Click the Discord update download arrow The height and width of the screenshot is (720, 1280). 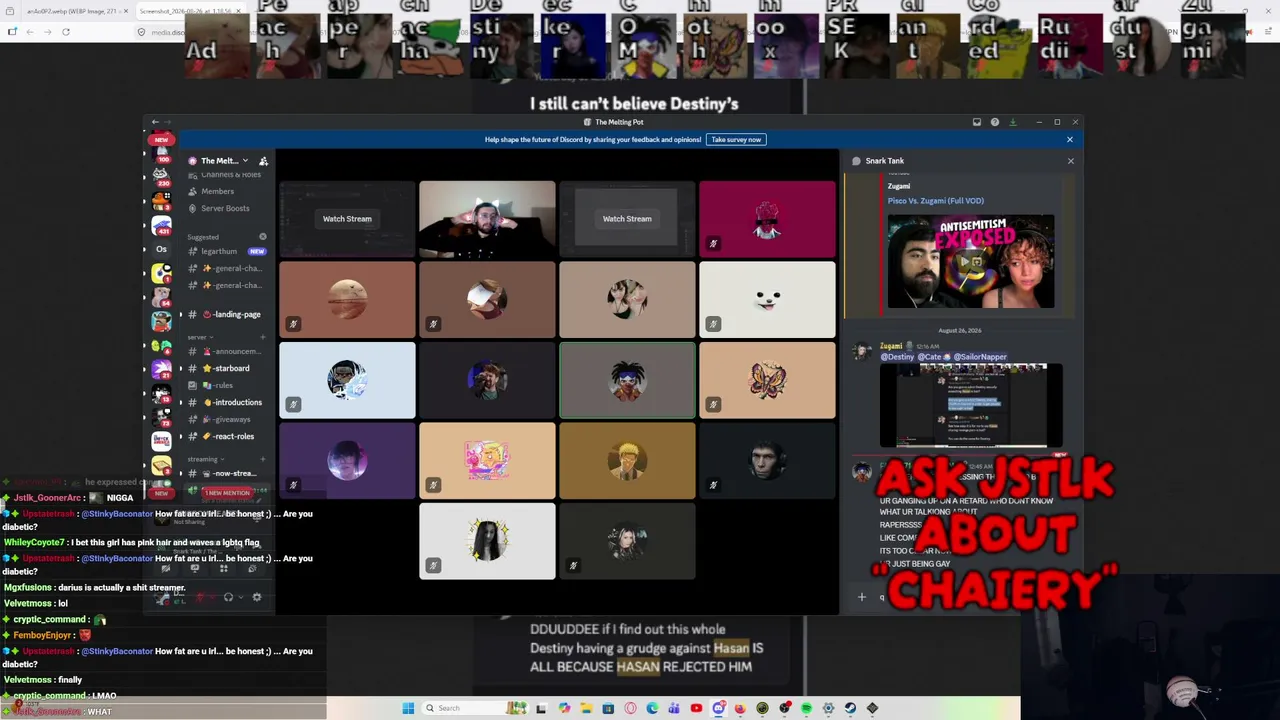pos(1013,122)
